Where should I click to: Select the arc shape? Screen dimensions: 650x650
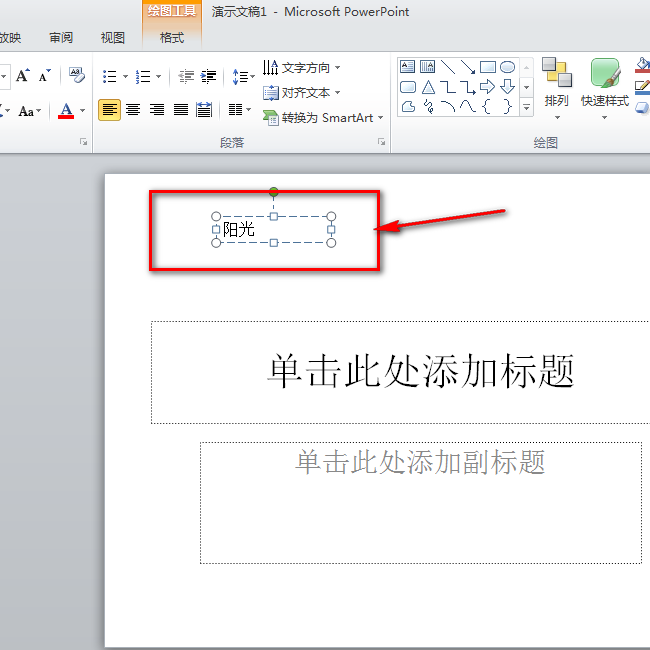coord(448,107)
